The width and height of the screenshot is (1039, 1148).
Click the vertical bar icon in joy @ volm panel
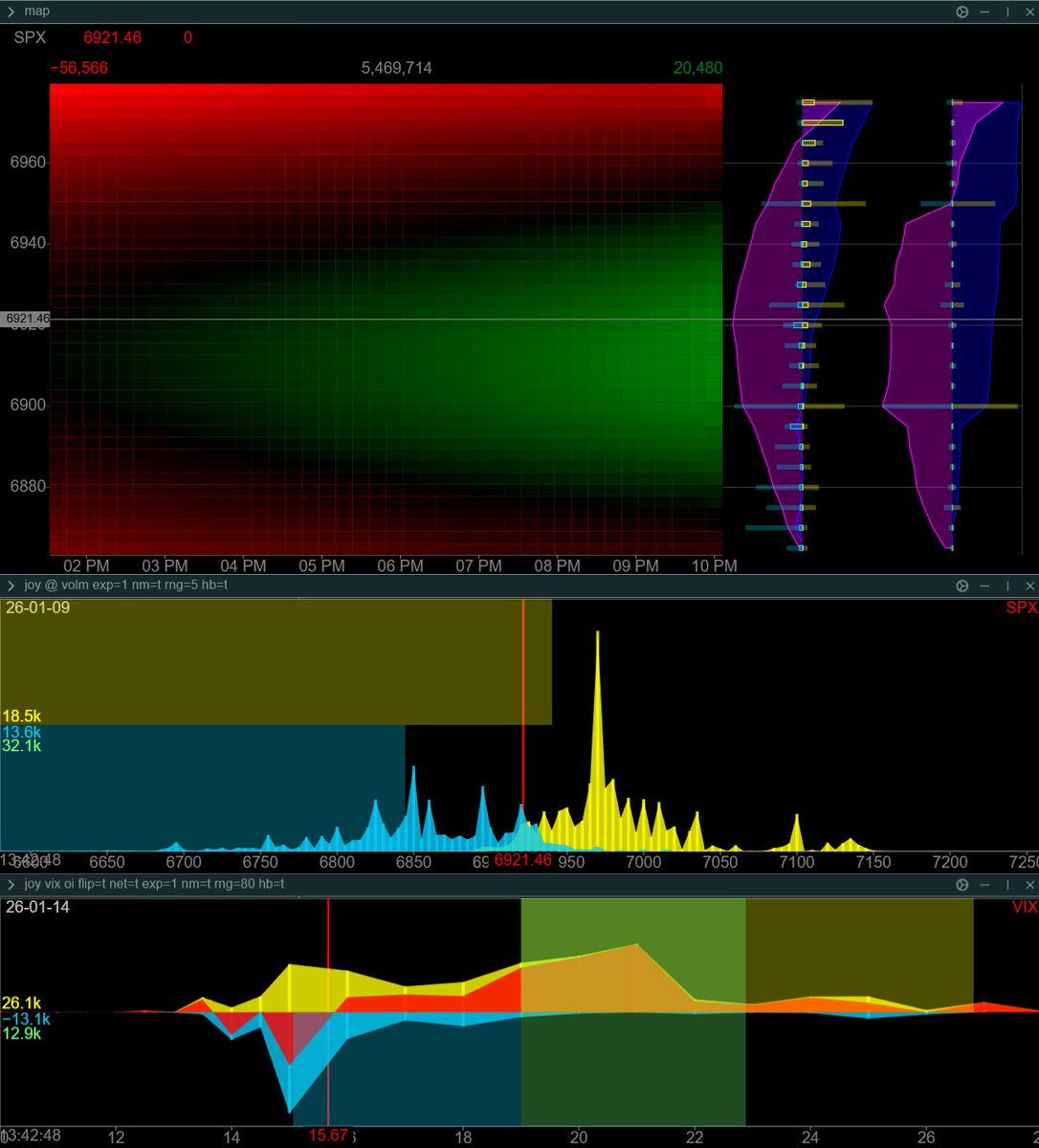[x=1007, y=585]
